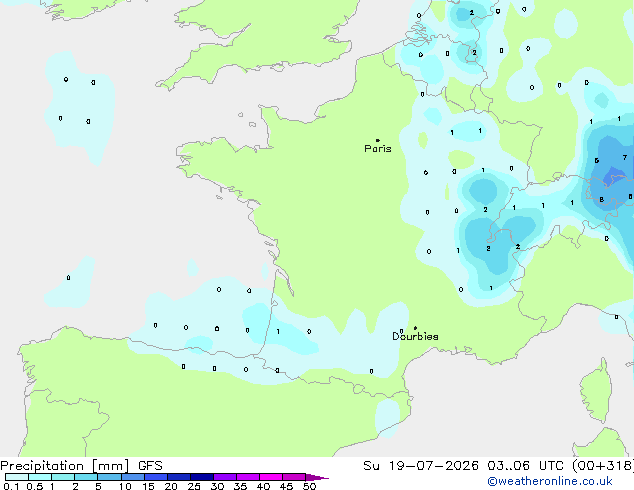
Task: Click the Dourbies city label
Action: (x=415, y=336)
